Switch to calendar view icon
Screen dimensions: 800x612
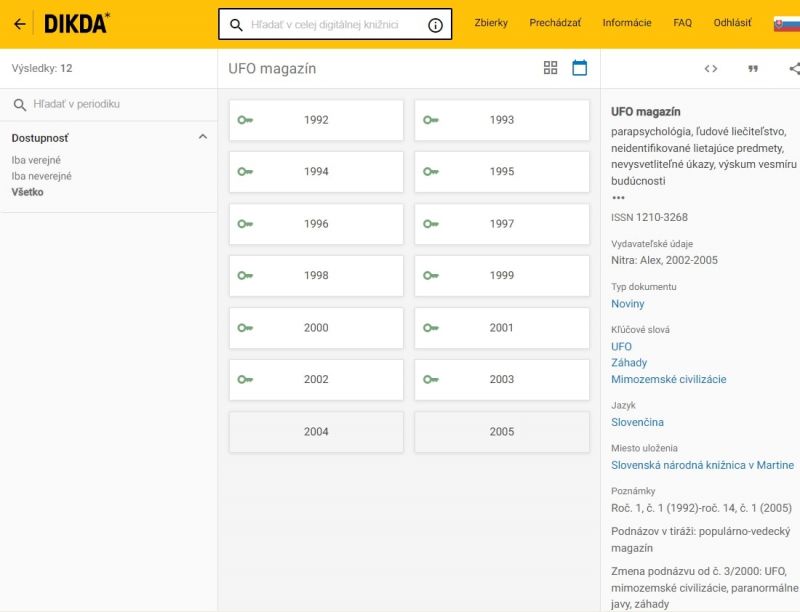[579, 68]
